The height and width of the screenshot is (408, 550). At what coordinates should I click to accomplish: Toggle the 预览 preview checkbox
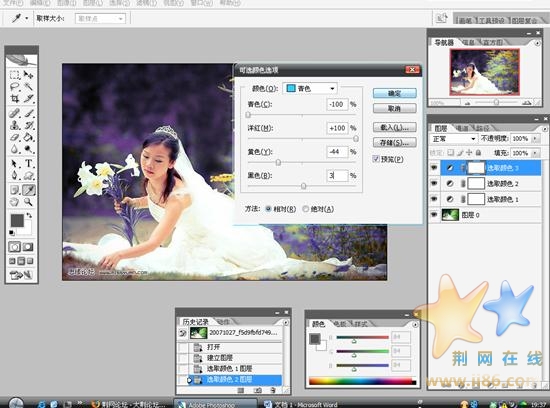(376, 159)
